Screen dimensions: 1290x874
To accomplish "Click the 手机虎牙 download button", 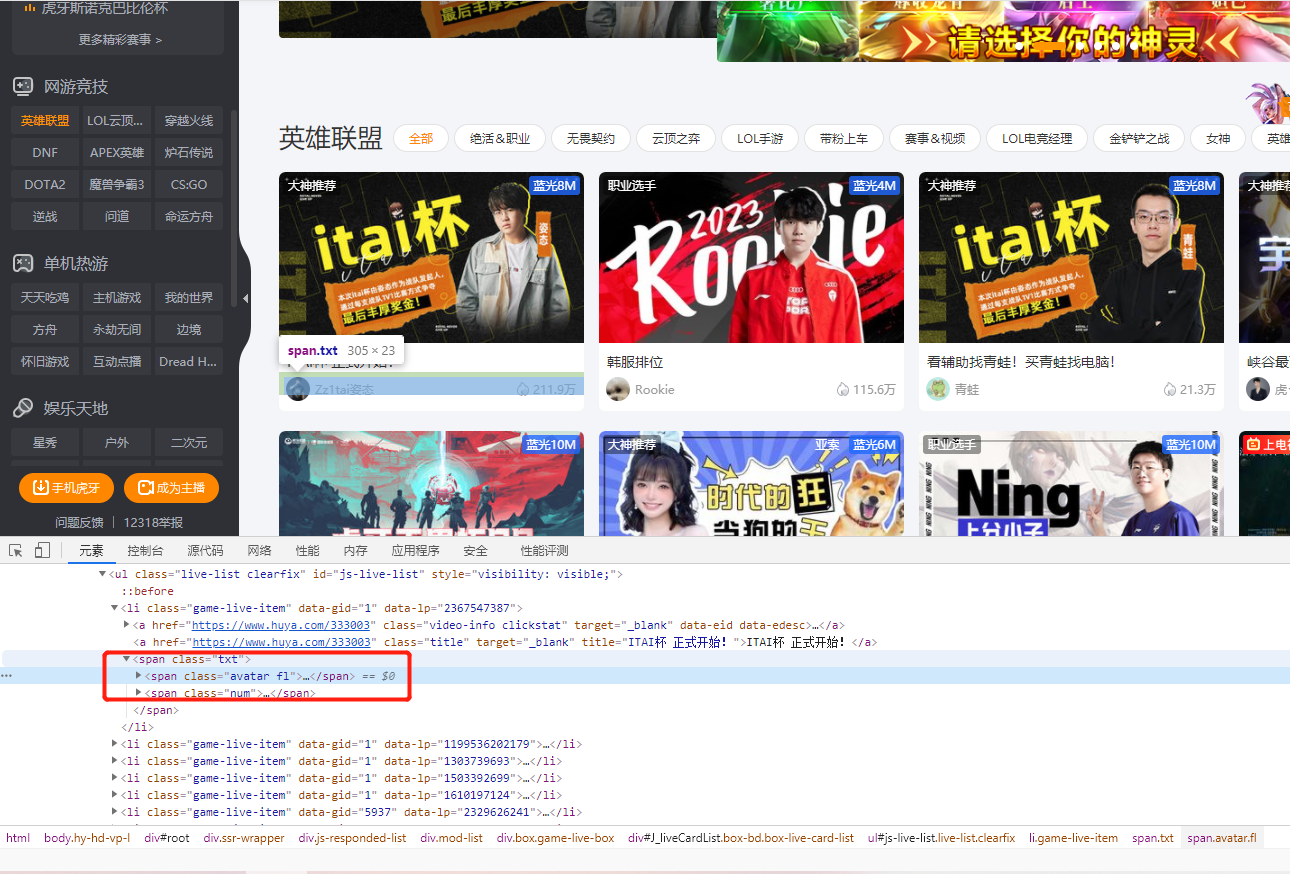I will click(66, 488).
